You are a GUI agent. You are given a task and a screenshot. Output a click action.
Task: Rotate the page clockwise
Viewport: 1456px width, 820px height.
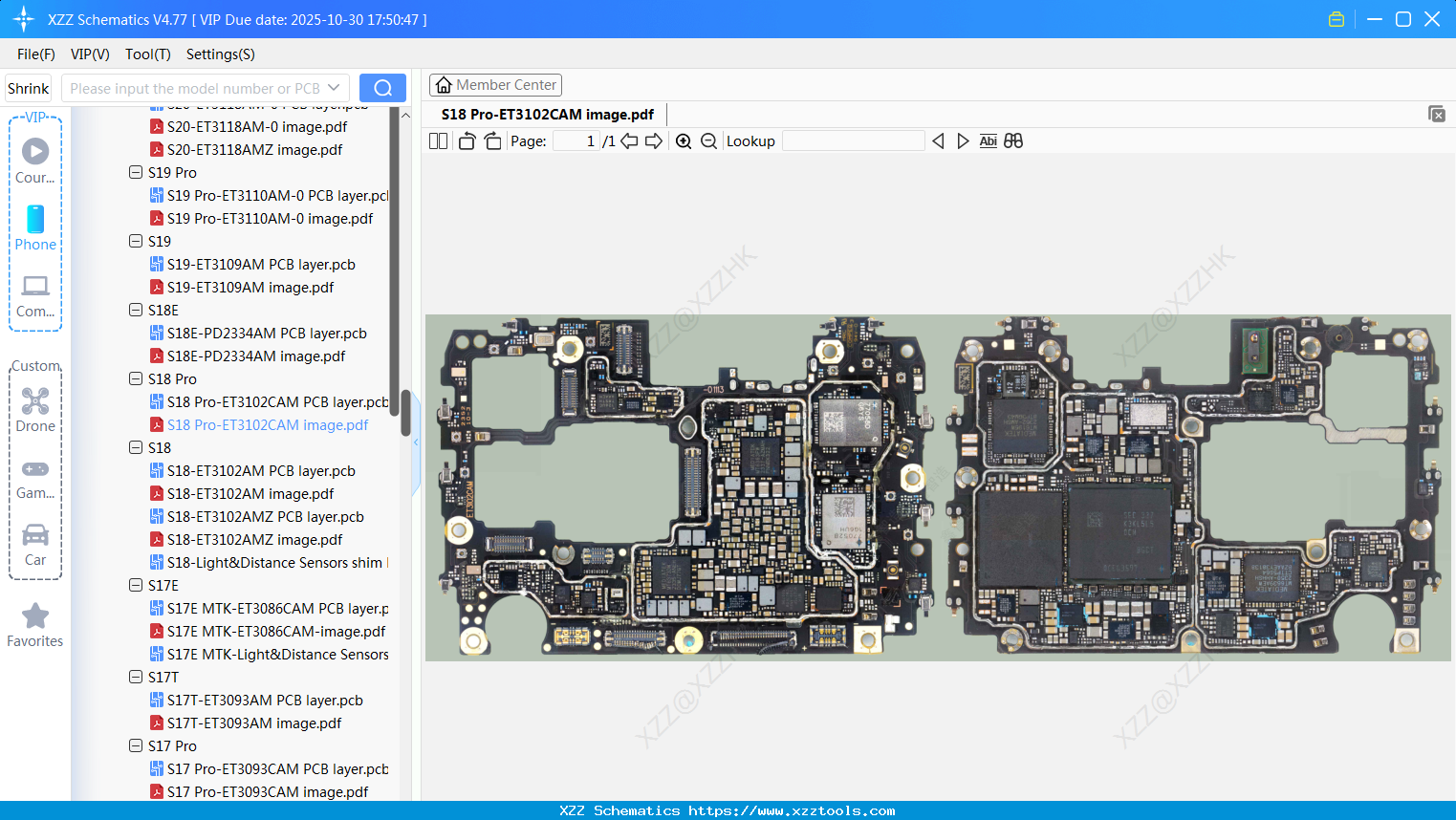coord(492,141)
